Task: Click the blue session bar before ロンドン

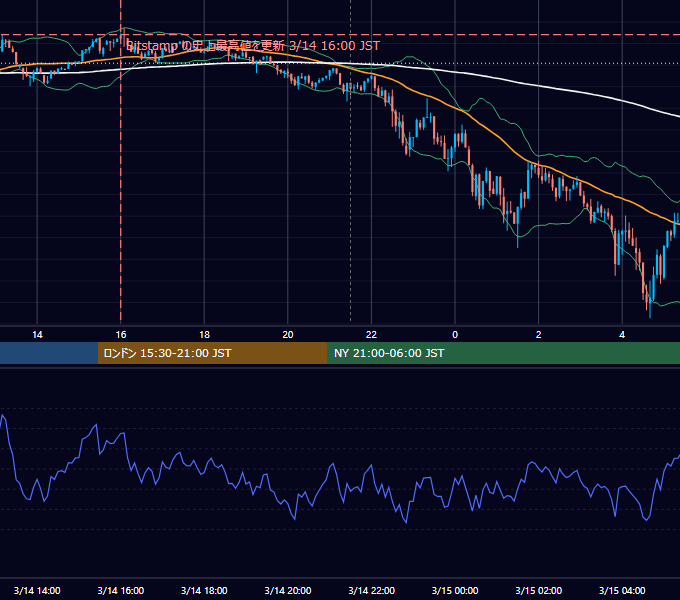Action: 49,353
